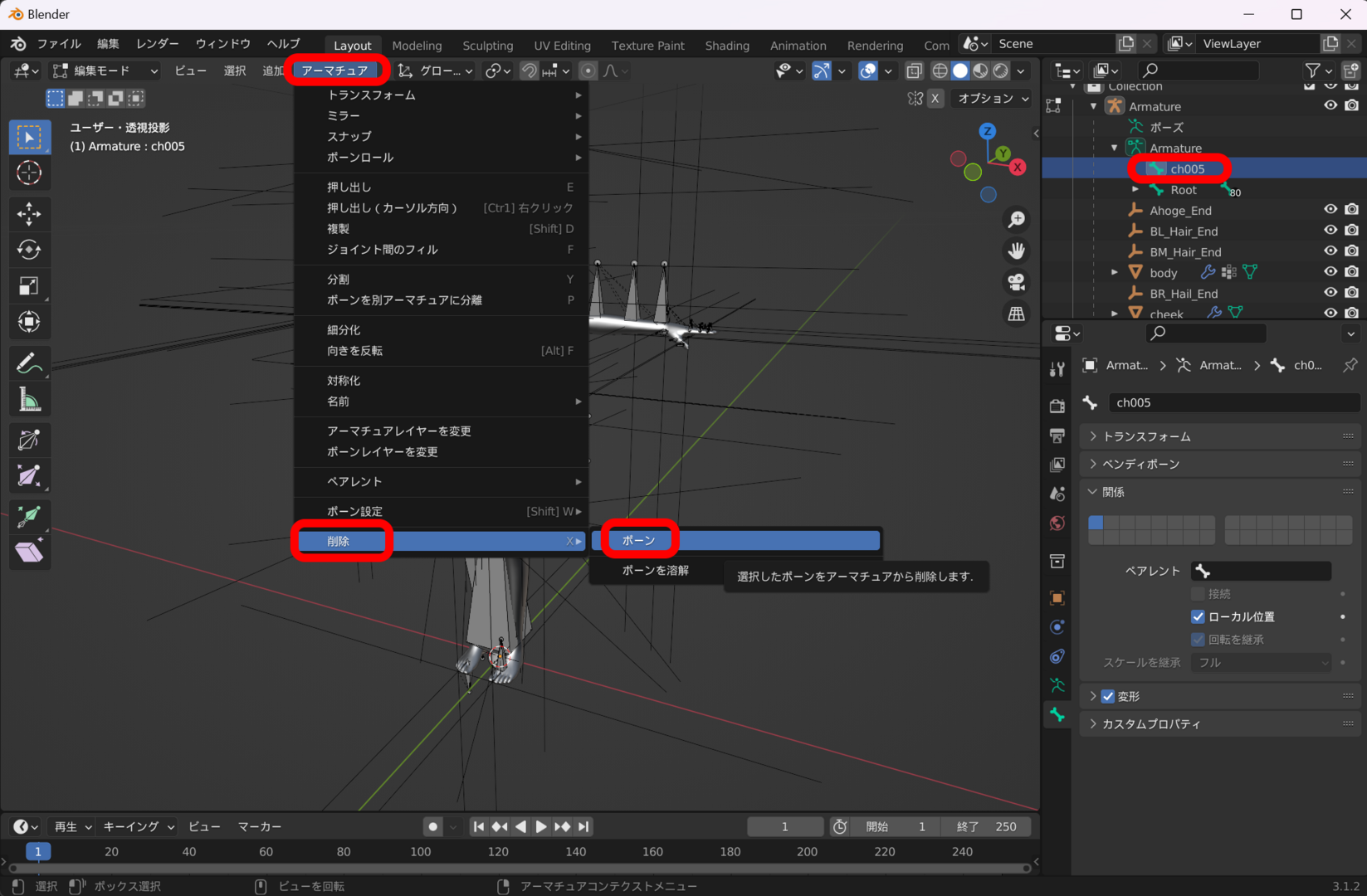The height and width of the screenshot is (896, 1367).
Task: Toggle the 変形 checkbox
Action: pyautogui.click(x=1108, y=696)
